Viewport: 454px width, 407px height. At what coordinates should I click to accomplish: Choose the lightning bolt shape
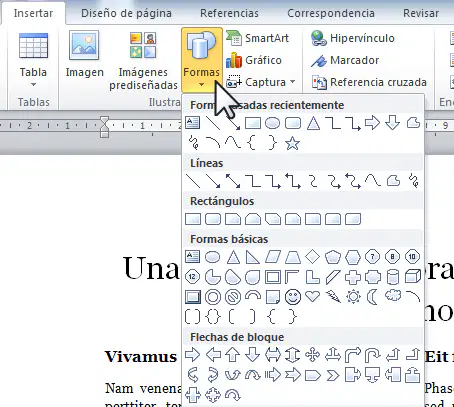pyautogui.click(x=333, y=296)
